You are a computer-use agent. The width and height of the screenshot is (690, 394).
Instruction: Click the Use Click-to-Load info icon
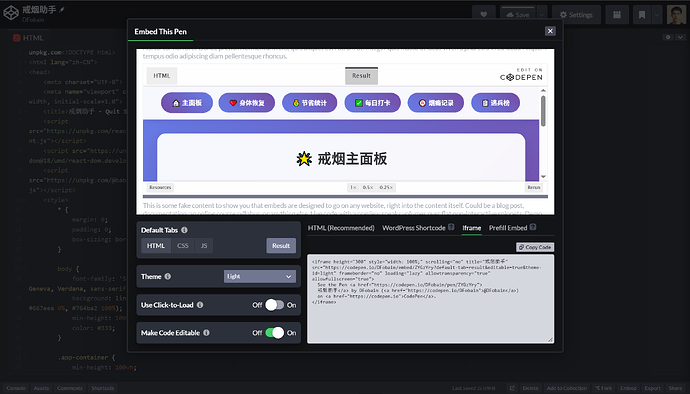coord(200,305)
